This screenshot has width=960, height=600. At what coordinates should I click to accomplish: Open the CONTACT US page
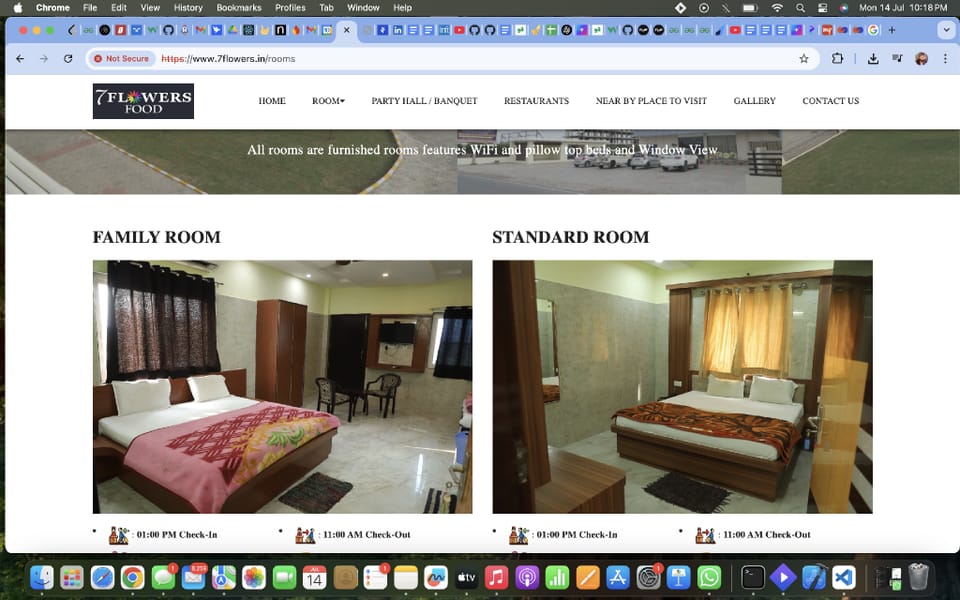[831, 101]
